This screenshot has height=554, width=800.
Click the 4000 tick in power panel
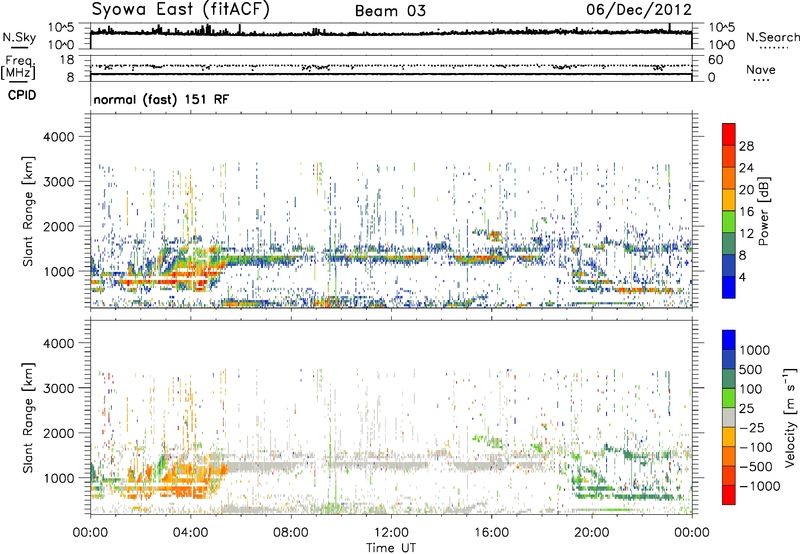point(59,137)
